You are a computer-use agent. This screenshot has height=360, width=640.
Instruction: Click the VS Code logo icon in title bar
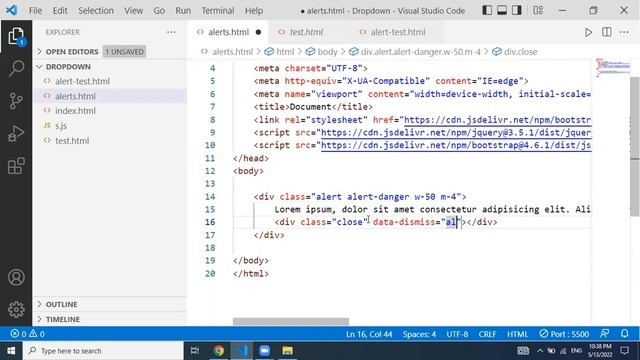tap(11, 10)
